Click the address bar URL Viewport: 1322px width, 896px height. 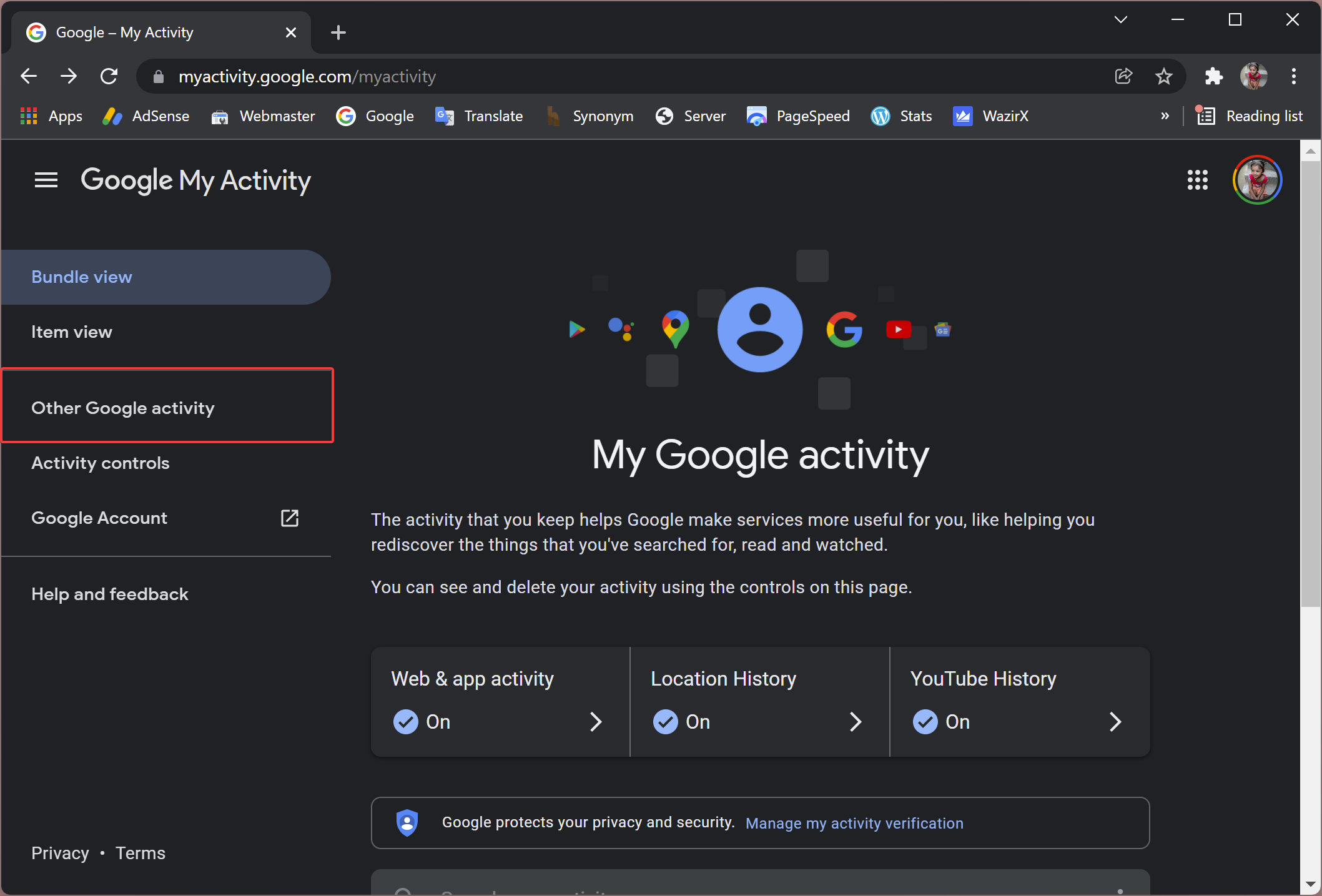pos(307,77)
